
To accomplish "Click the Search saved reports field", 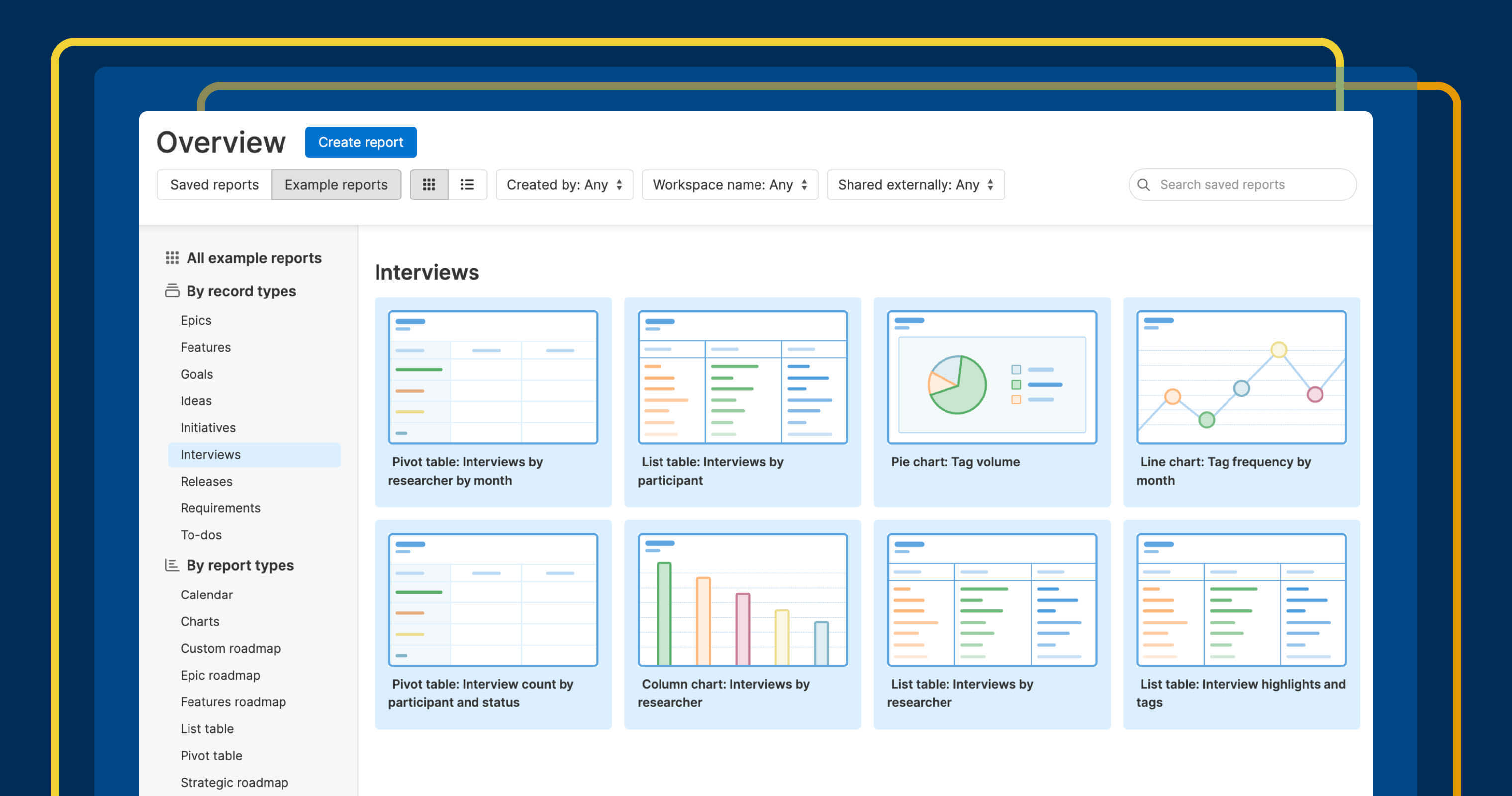I will tap(1242, 185).
